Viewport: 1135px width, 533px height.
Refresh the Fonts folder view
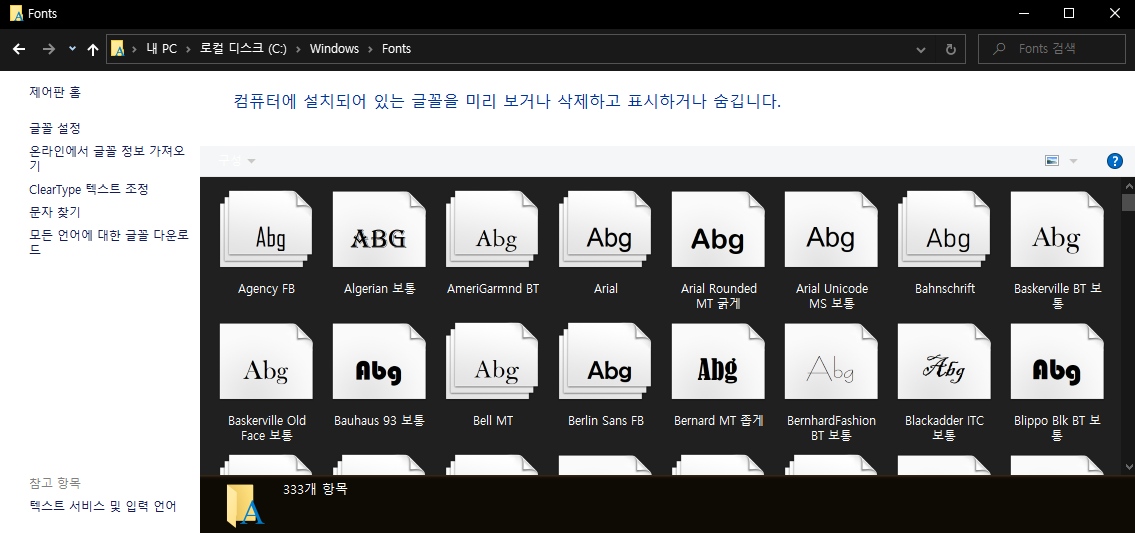(950, 49)
